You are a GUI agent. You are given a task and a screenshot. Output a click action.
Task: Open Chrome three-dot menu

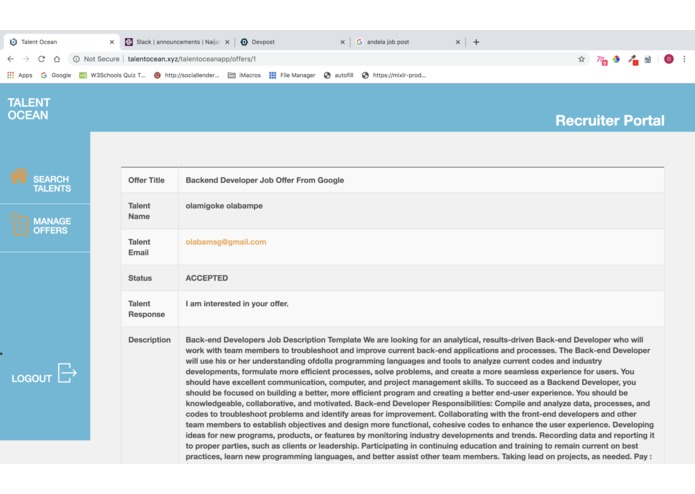[684, 59]
